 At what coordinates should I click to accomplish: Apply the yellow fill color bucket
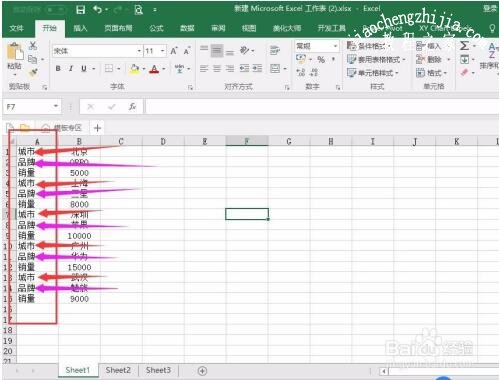(x=135, y=69)
